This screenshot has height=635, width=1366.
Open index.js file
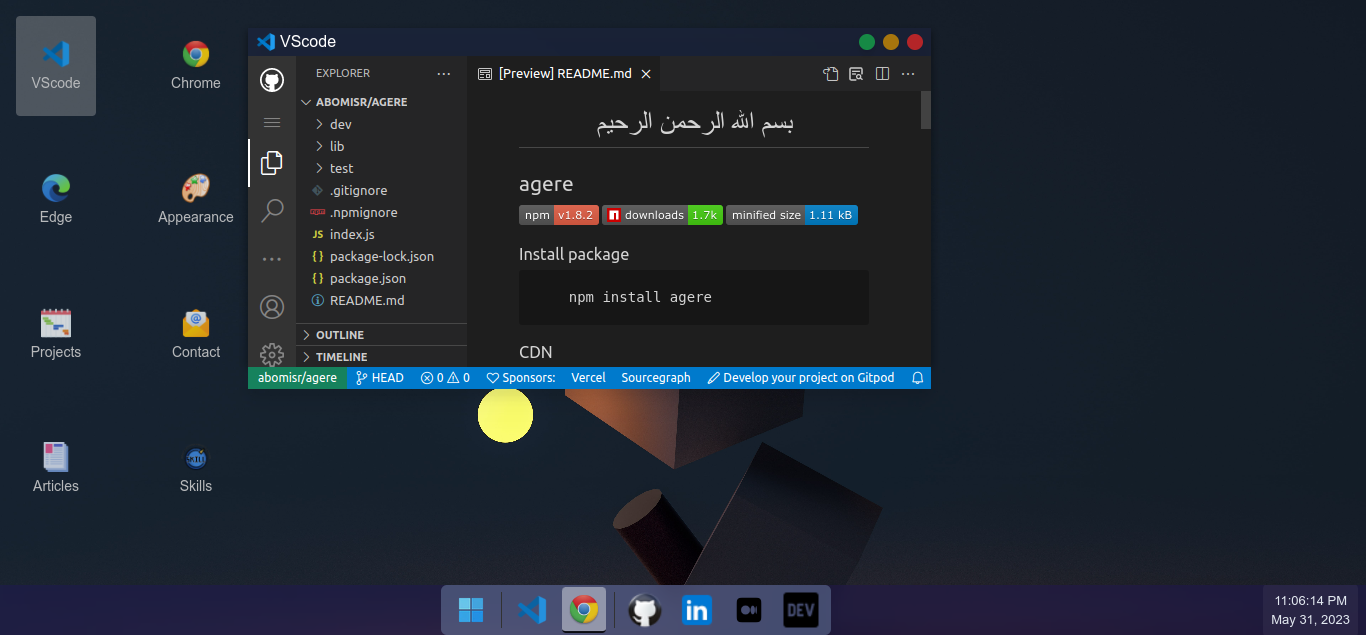tap(382, 234)
